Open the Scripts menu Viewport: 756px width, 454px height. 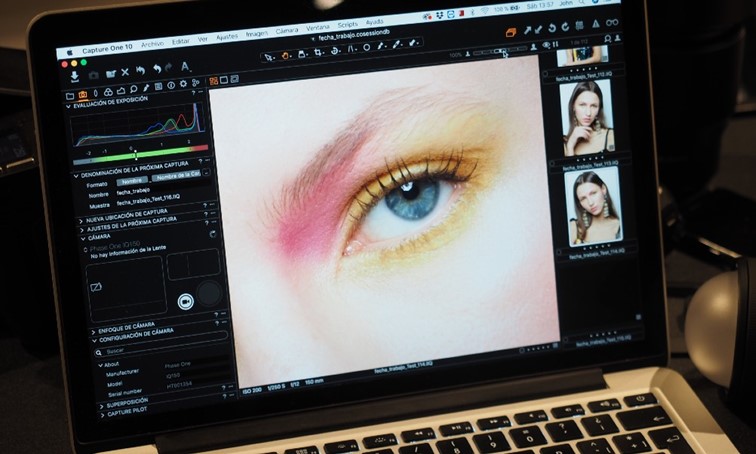(x=348, y=25)
